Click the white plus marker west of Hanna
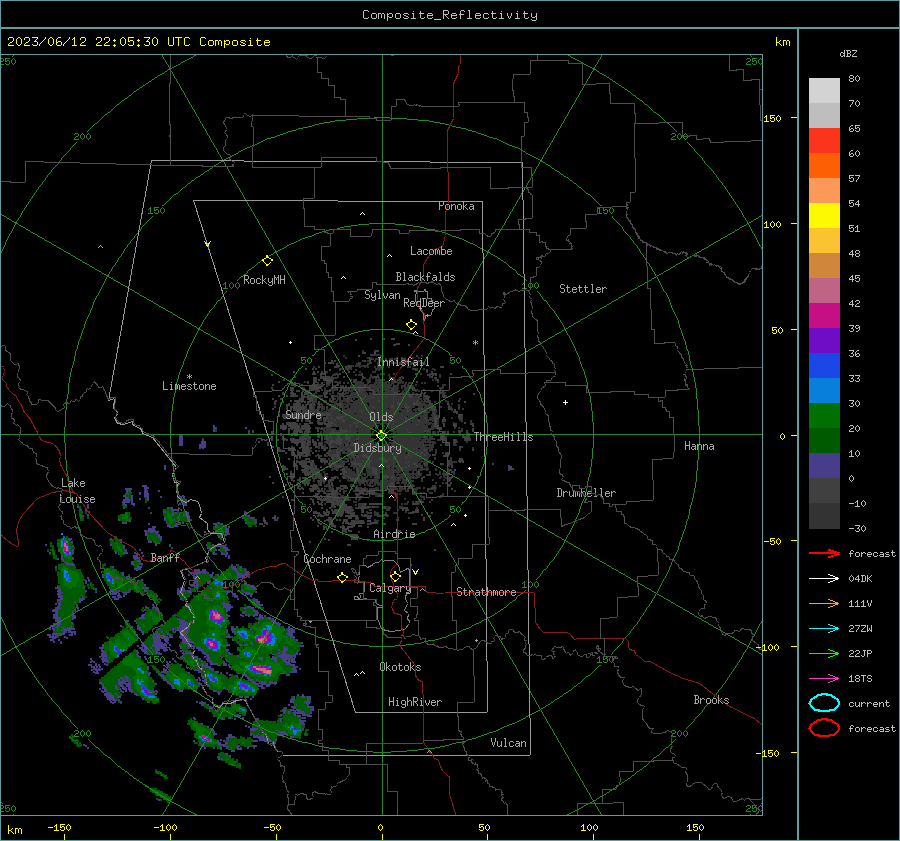 (x=565, y=402)
